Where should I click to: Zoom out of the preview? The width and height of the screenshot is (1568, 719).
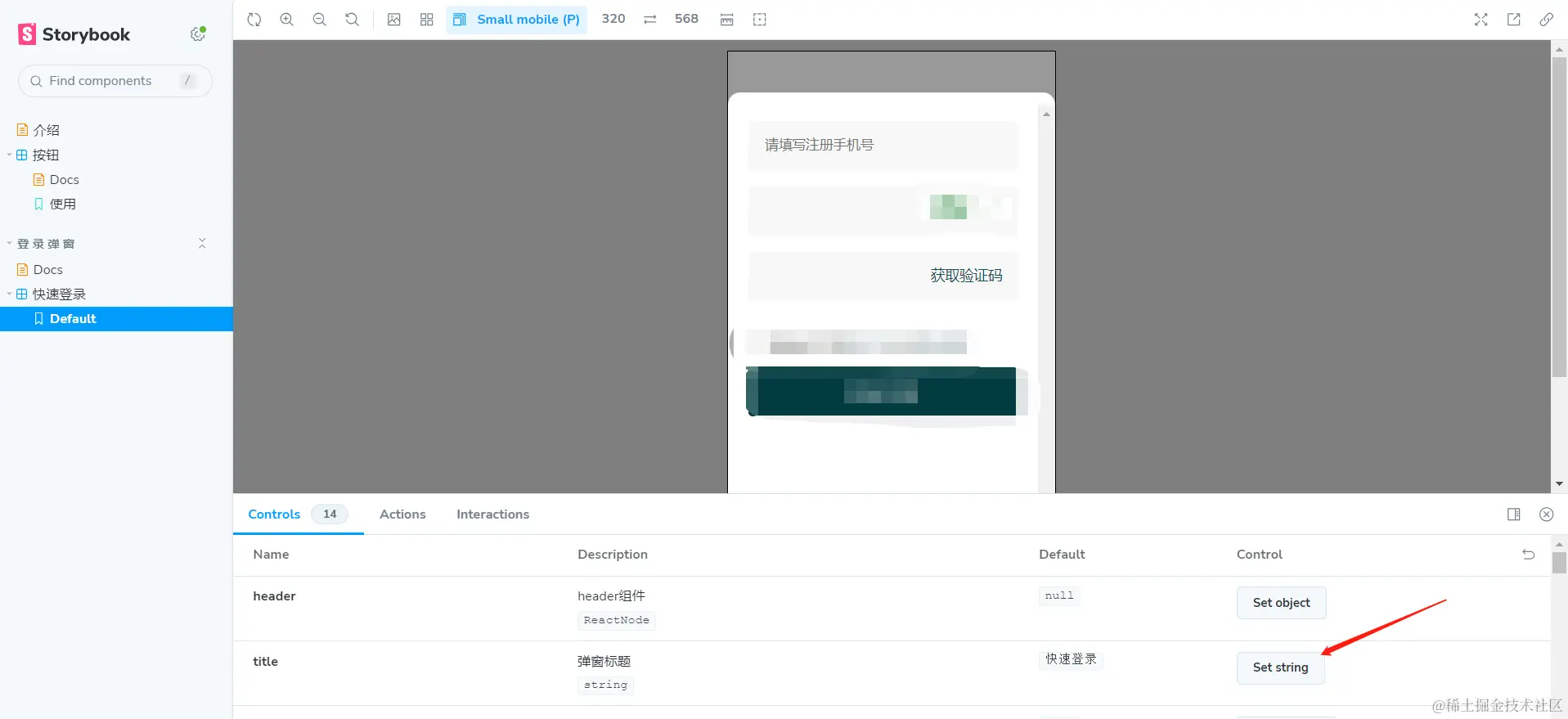320,20
